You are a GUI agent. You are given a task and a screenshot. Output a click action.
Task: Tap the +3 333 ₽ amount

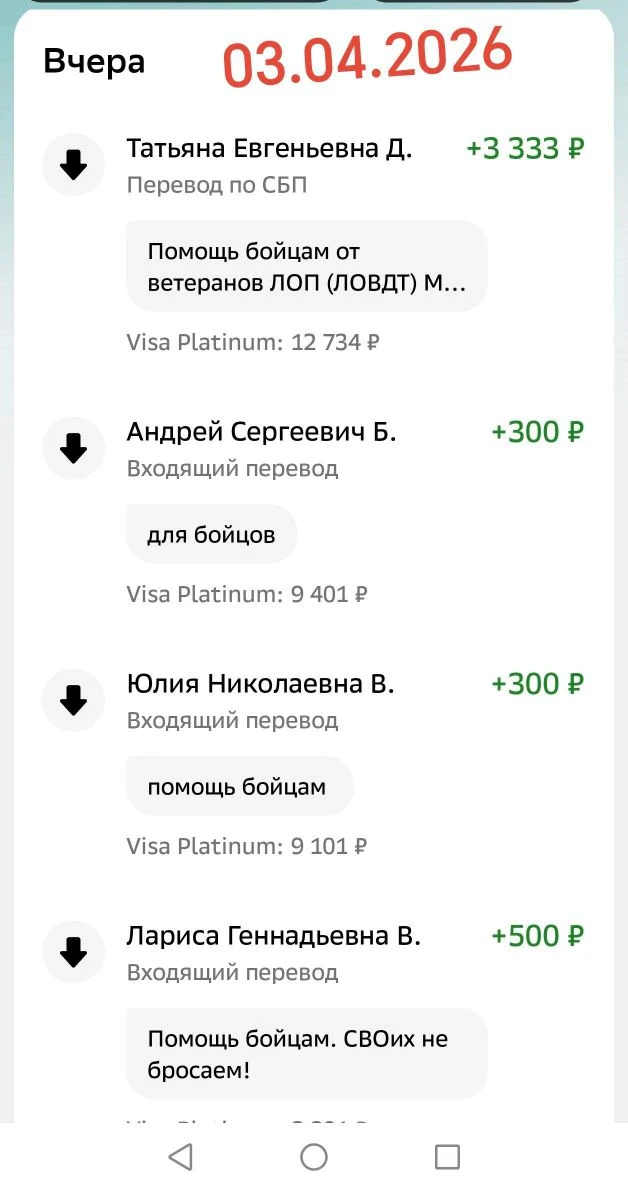pos(525,149)
